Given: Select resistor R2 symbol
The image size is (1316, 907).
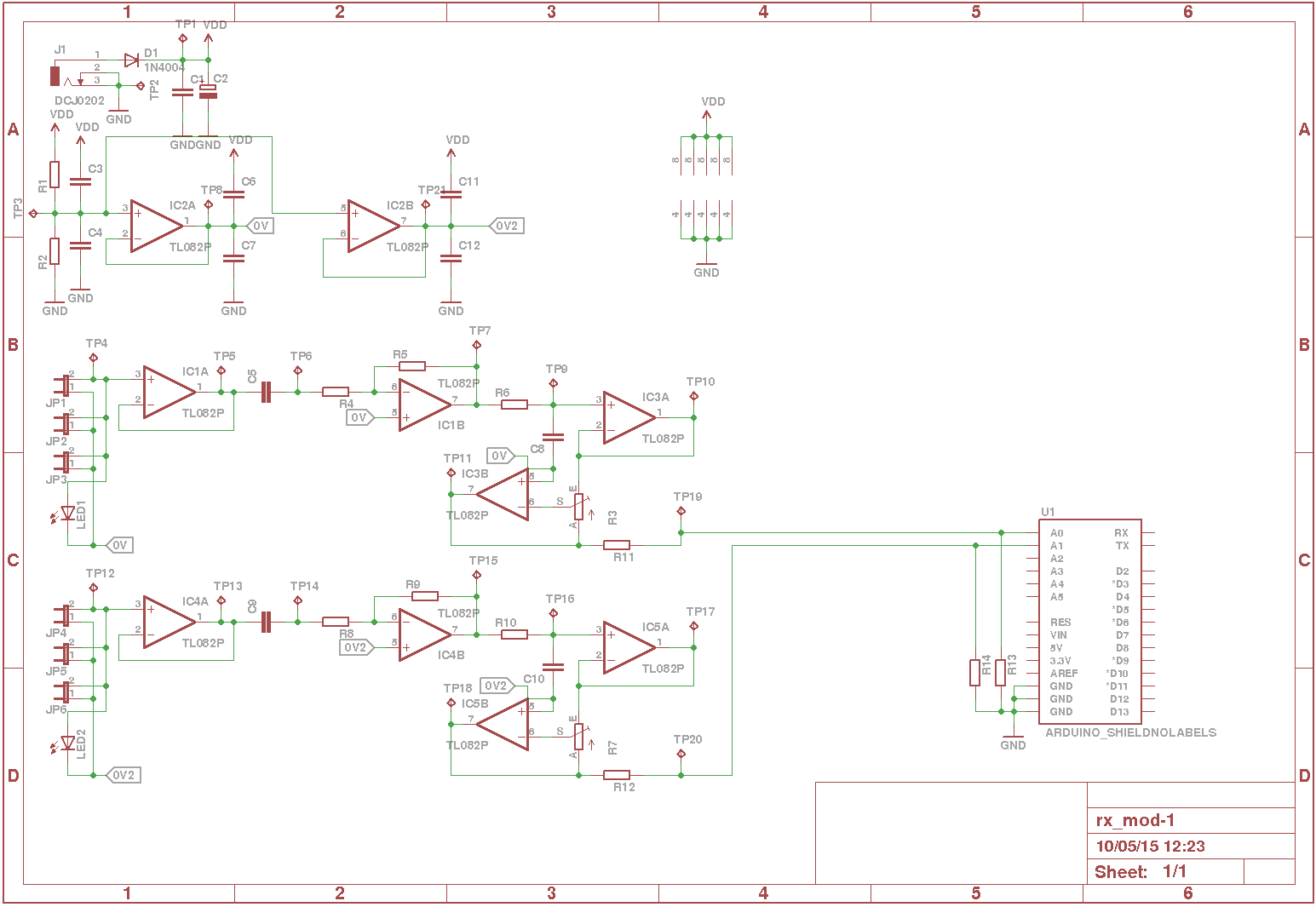Looking at the screenshot, I should (55, 251).
